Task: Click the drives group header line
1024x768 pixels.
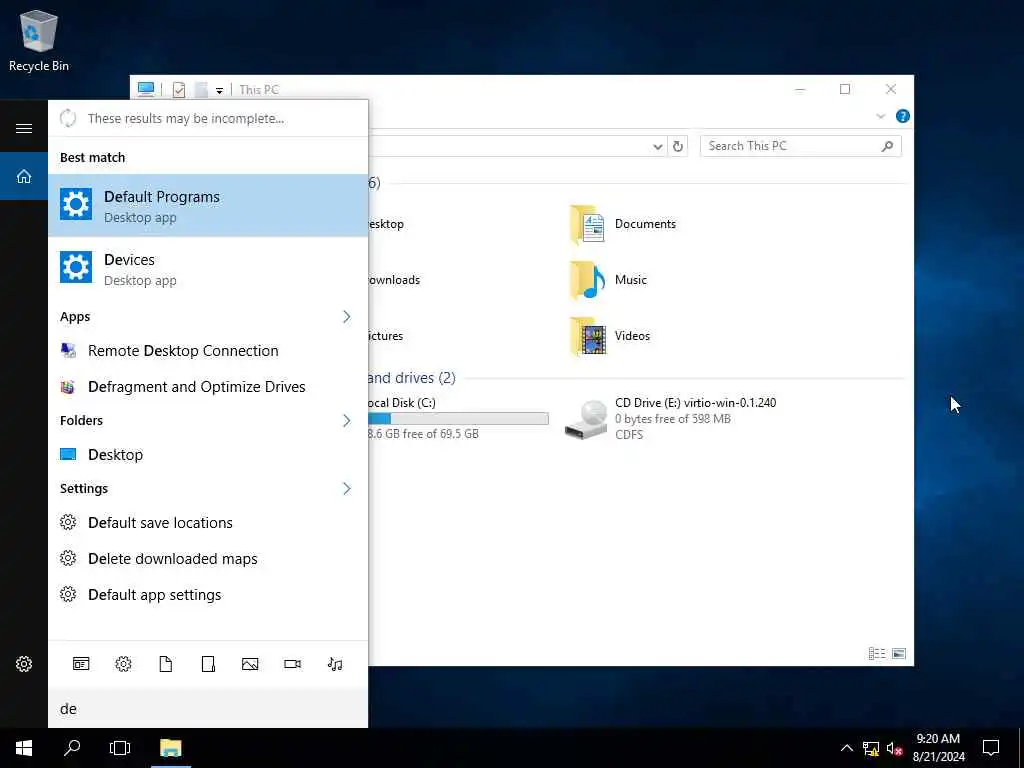Action: 686,378
